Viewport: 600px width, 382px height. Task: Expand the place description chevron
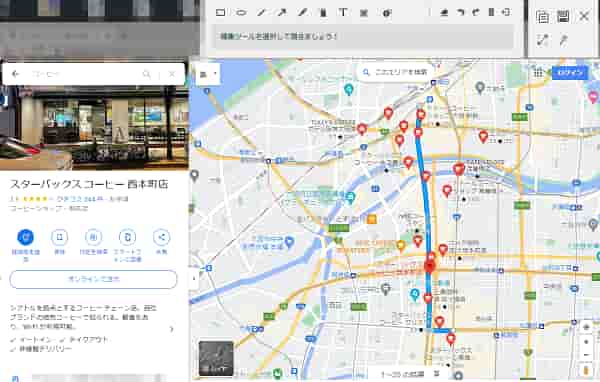[171, 329]
